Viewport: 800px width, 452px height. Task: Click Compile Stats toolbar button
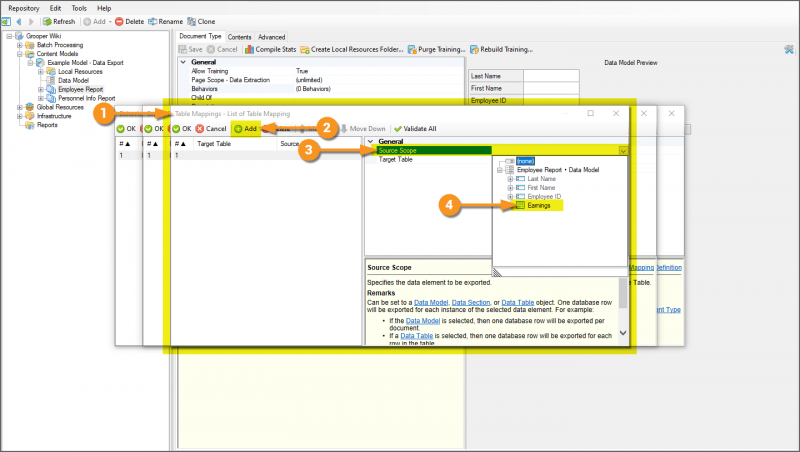click(x=270, y=49)
